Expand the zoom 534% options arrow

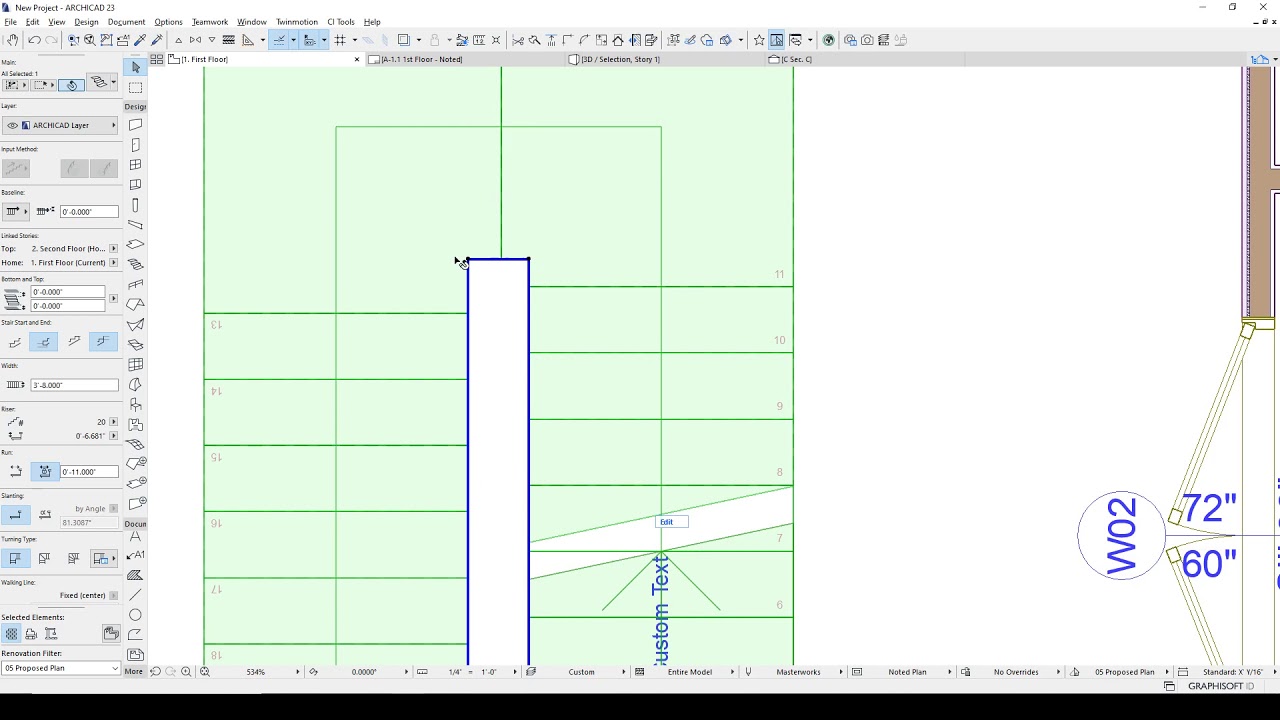click(297, 672)
